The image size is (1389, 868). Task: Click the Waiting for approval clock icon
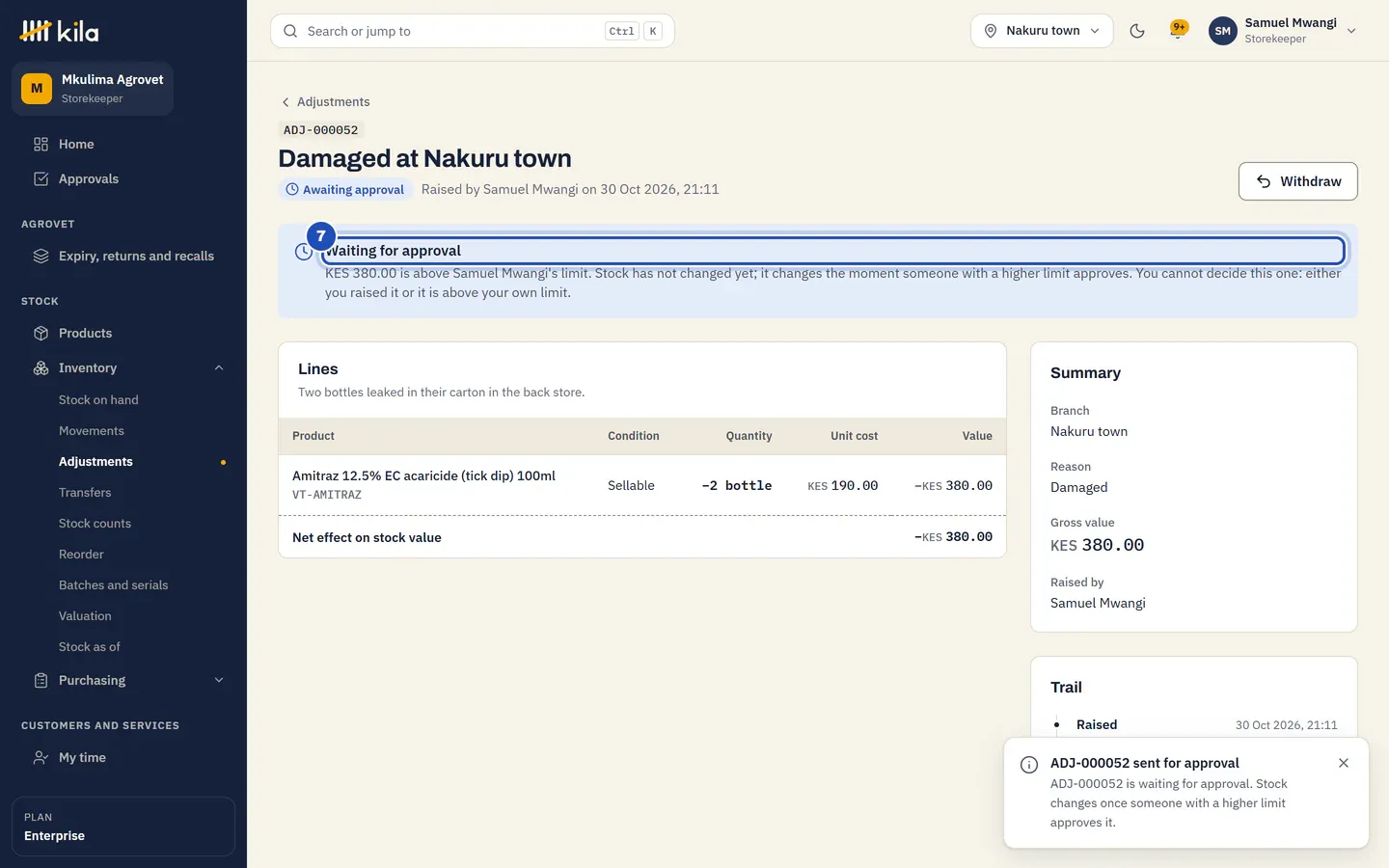pos(303,252)
